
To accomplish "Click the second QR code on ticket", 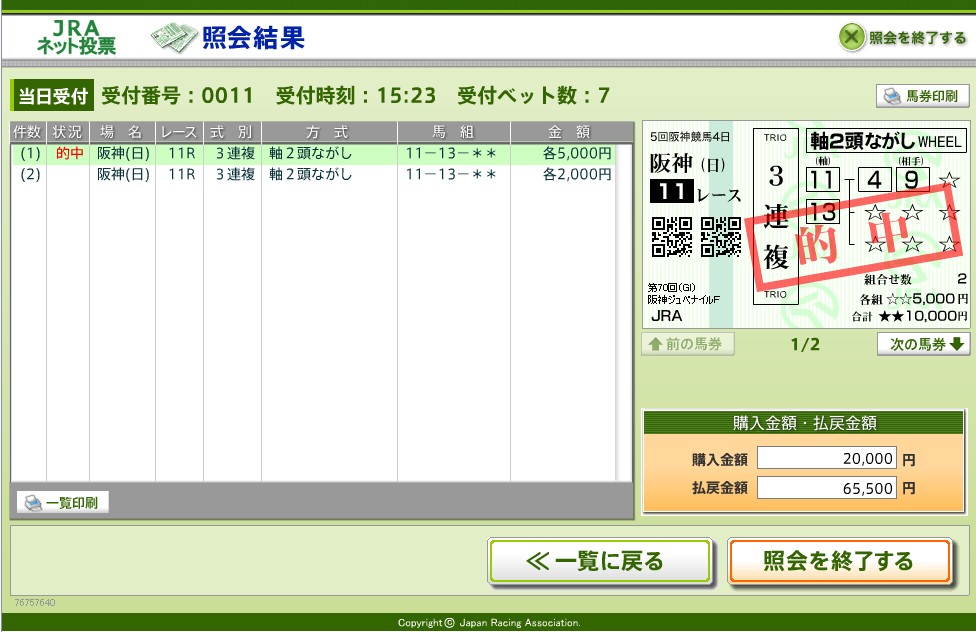I will pos(721,237).
